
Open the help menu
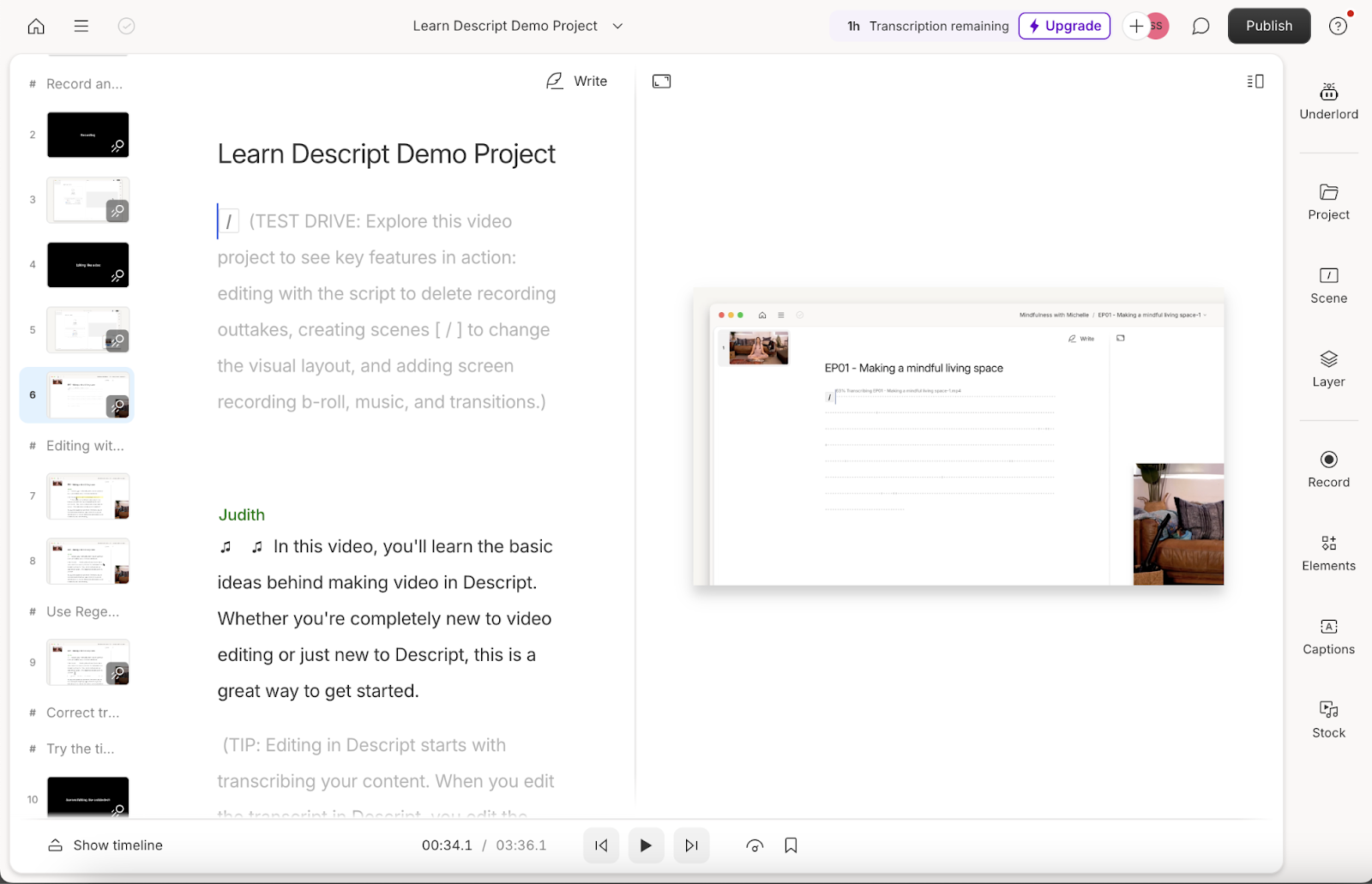(1337, 26)
